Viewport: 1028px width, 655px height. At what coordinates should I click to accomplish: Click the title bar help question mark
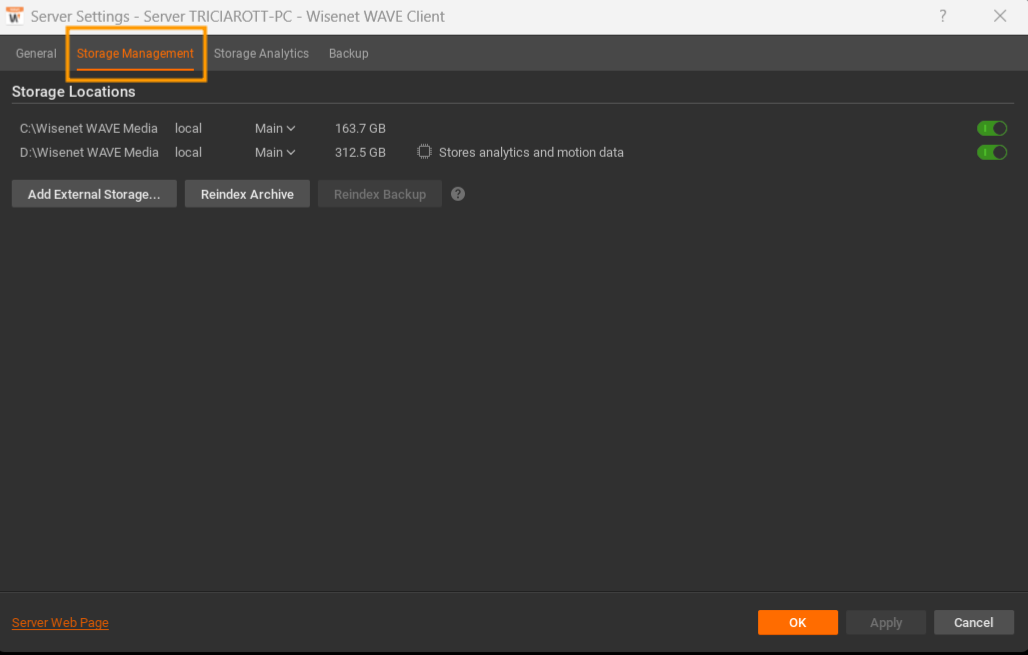[943, 16]
